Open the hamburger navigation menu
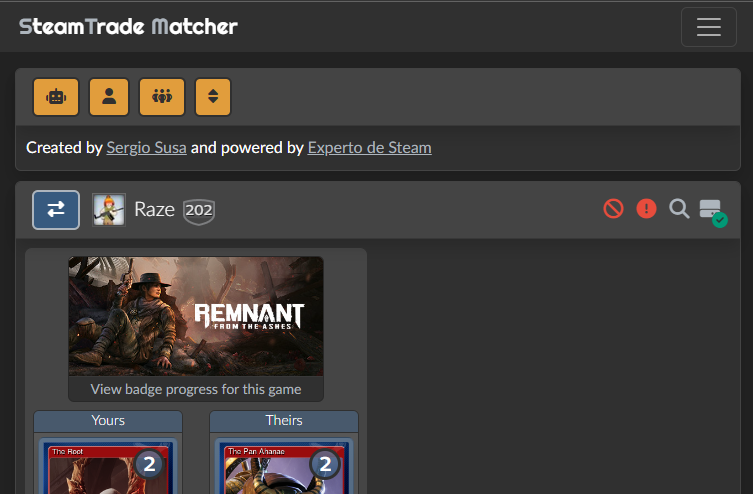 coord(708,27)
